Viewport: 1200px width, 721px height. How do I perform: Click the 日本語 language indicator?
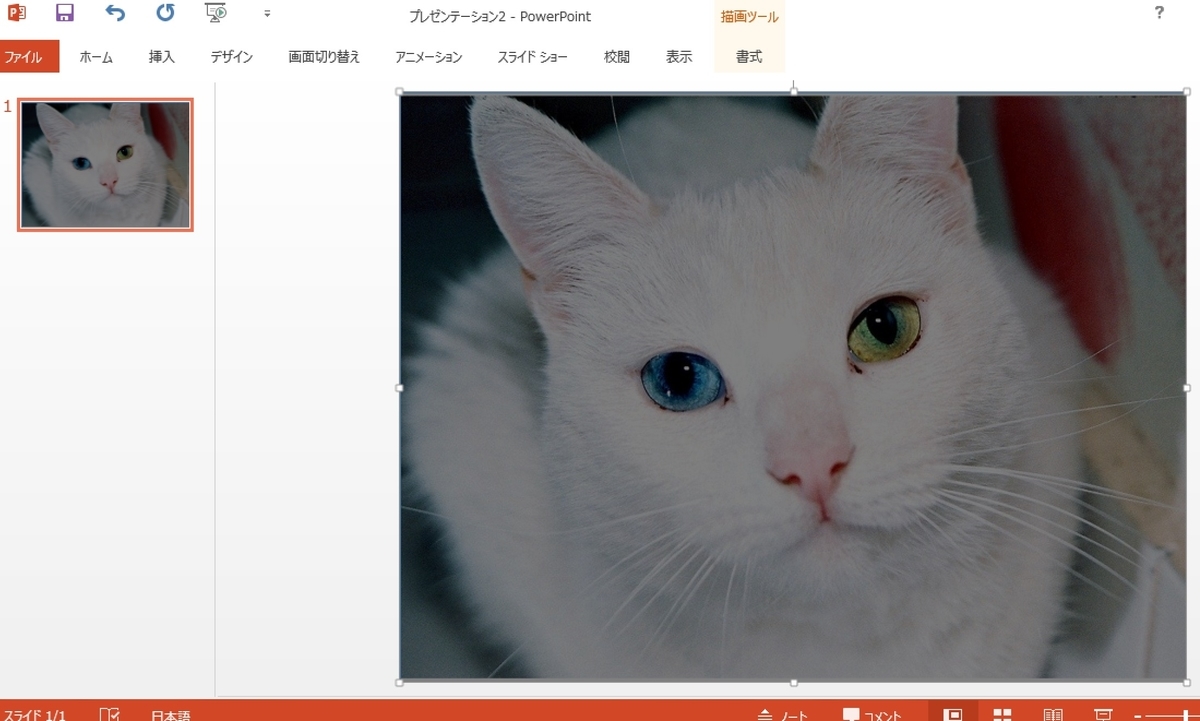click(170, 715)
